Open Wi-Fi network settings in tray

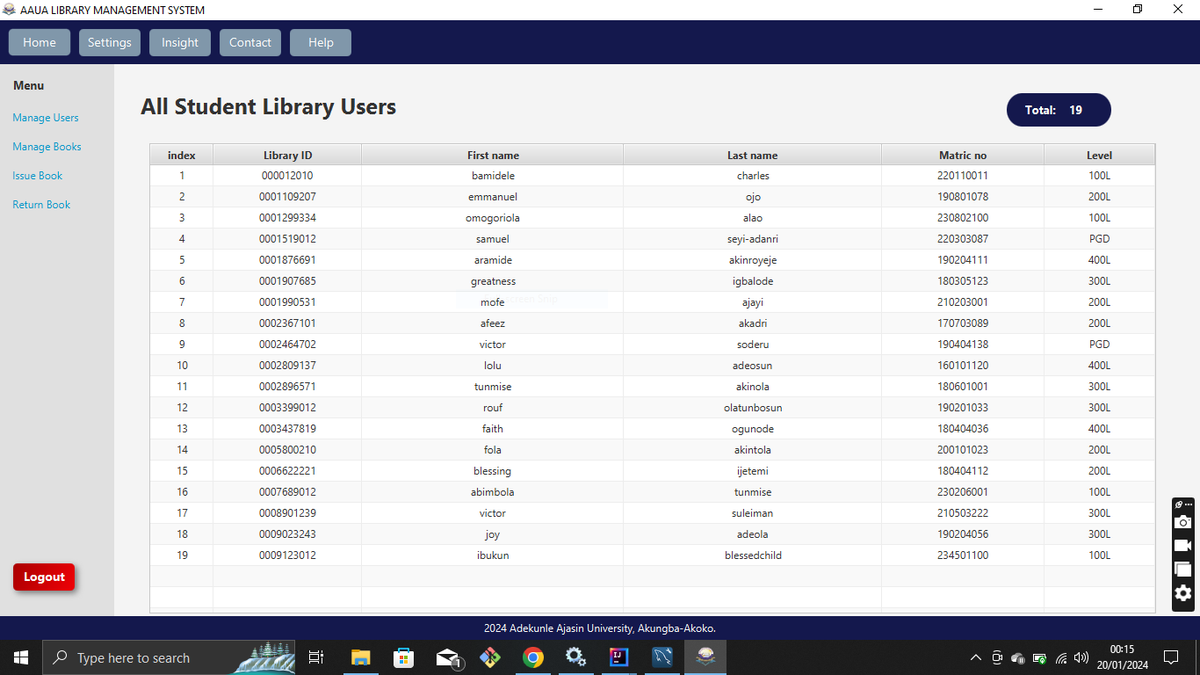[x=1061, y=658]
